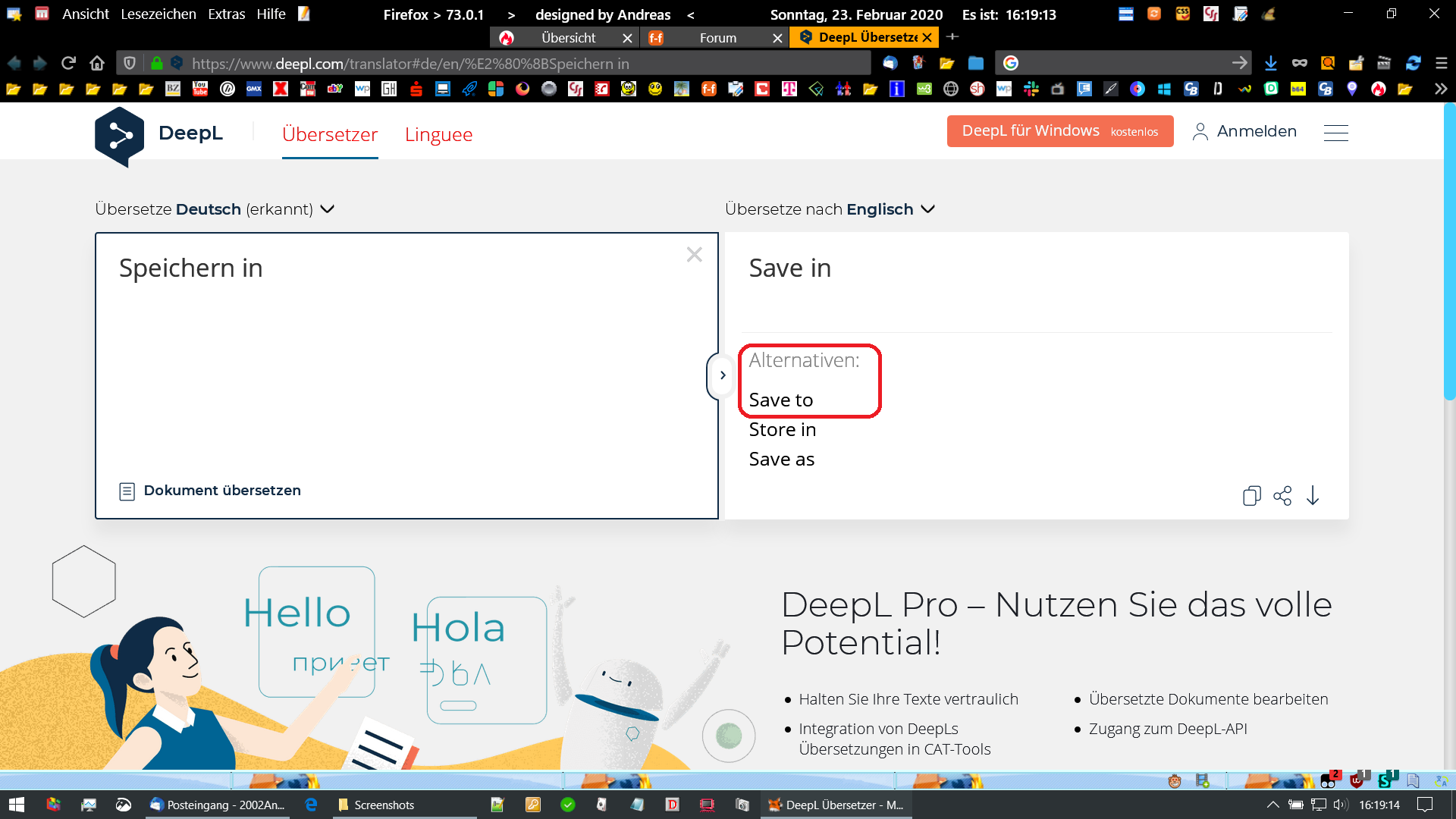Switch to the Linguee tab
The width and height of the screenshot is (1456, 819).
pyautogui.click(x=438, y=134)
